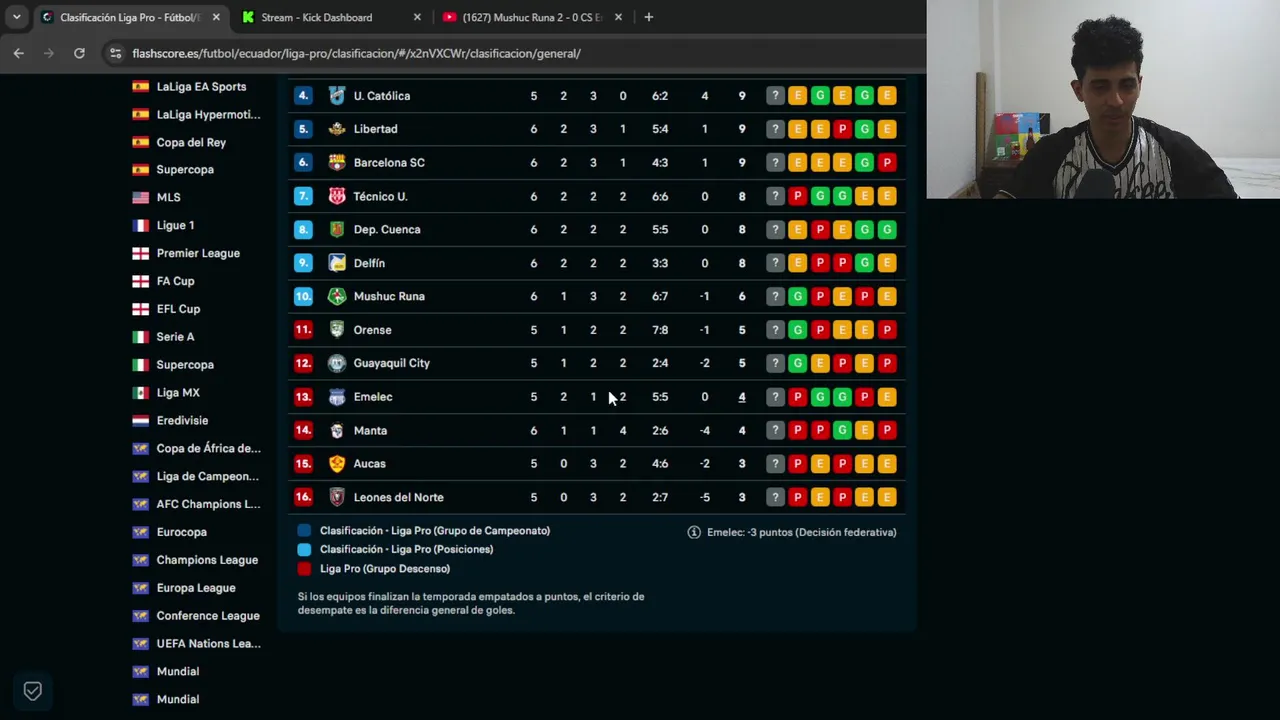The image size is (1280, 720).
Task: Click the info icon beside Emelec points deduction
Action: coord(694,532)
